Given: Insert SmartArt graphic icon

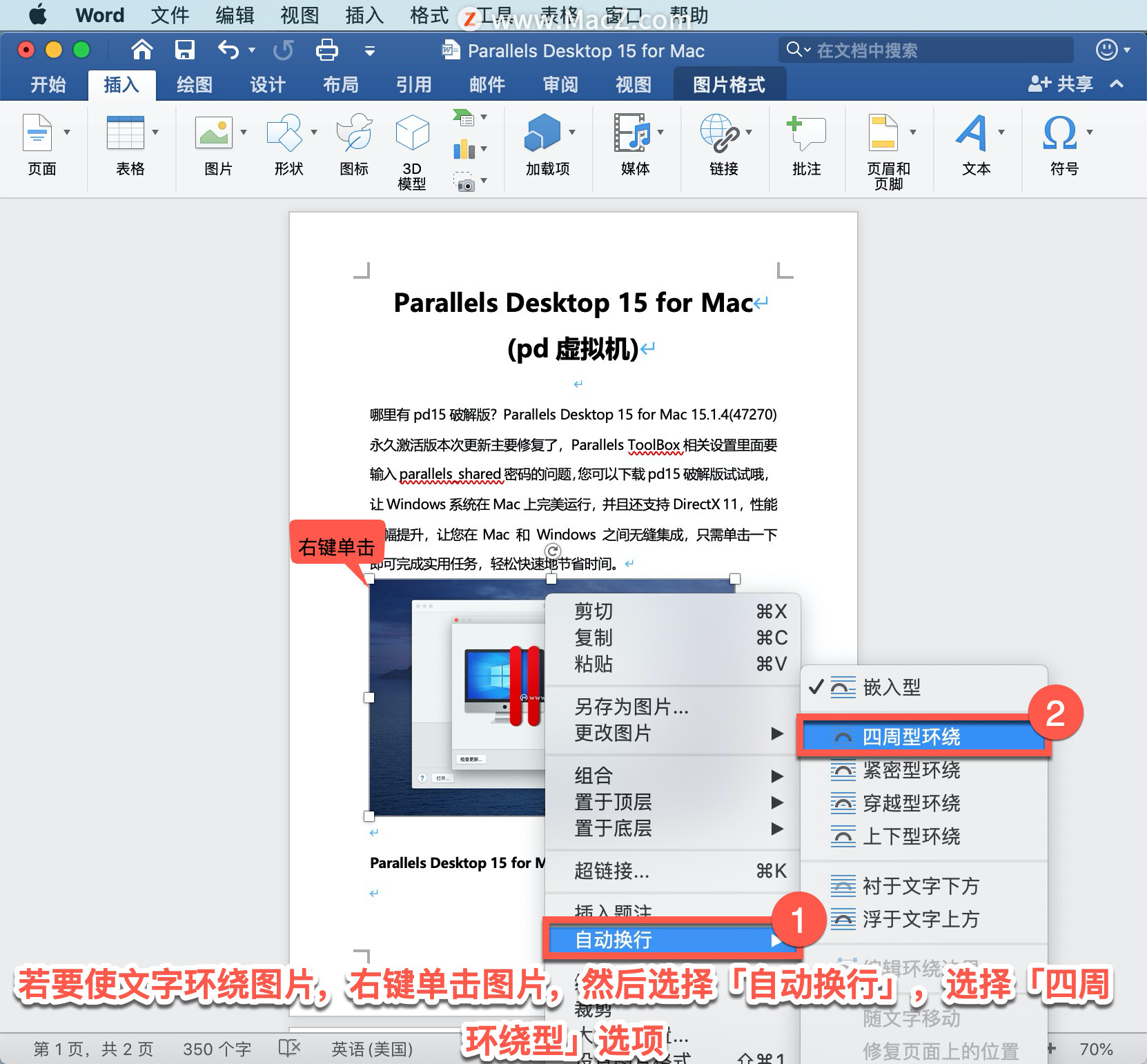Looking at the screenshot, I should tap(464, 118).
